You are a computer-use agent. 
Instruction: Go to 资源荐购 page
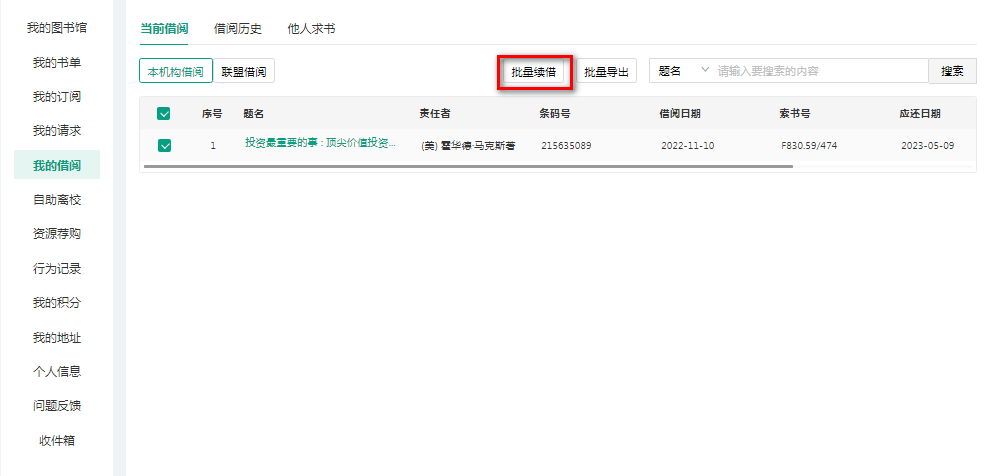tap(56, 234)
